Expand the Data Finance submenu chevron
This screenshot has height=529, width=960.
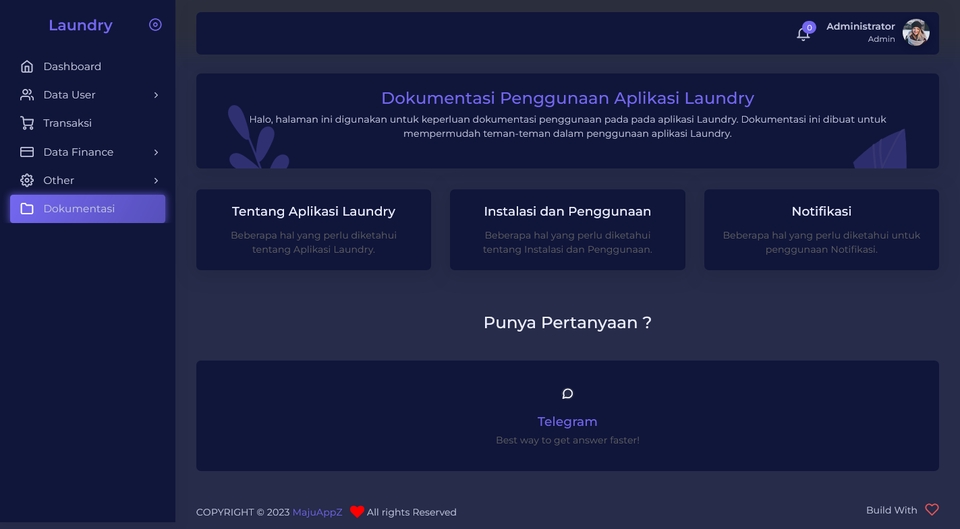pos(156,152)
